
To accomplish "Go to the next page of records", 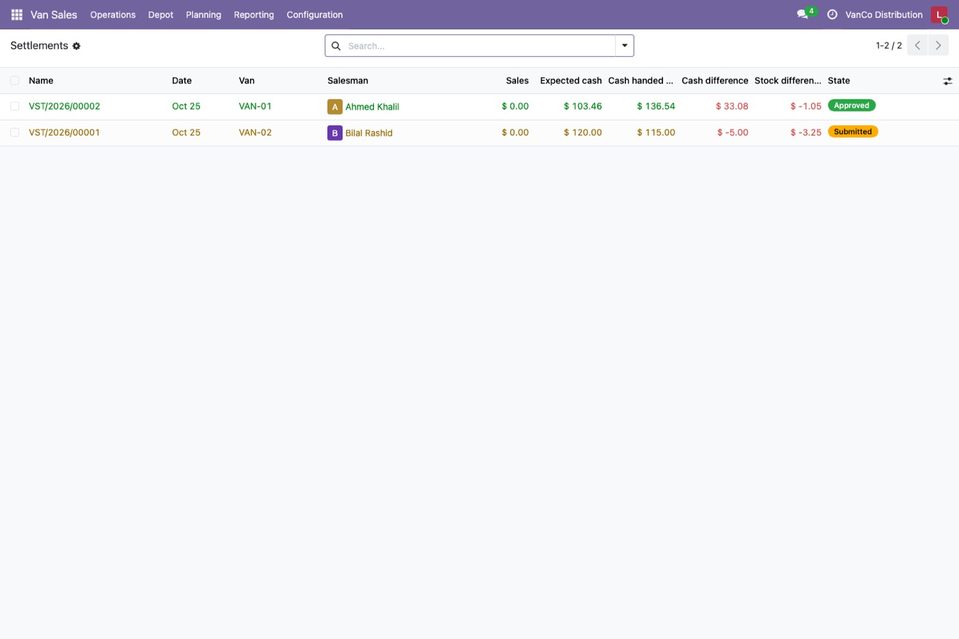I will tap(938, 46).
